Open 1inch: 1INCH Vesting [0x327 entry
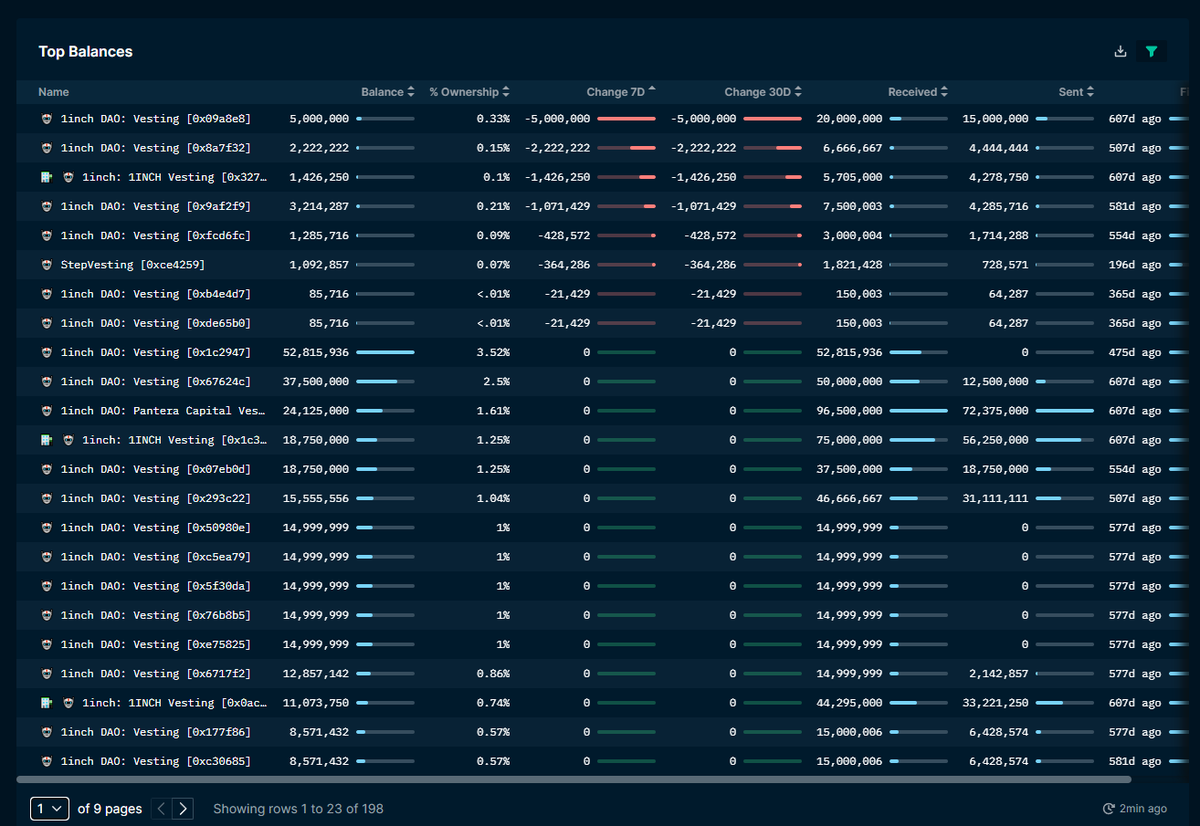The height and width of the screenshot is (826, 1200). coord(175,177)
